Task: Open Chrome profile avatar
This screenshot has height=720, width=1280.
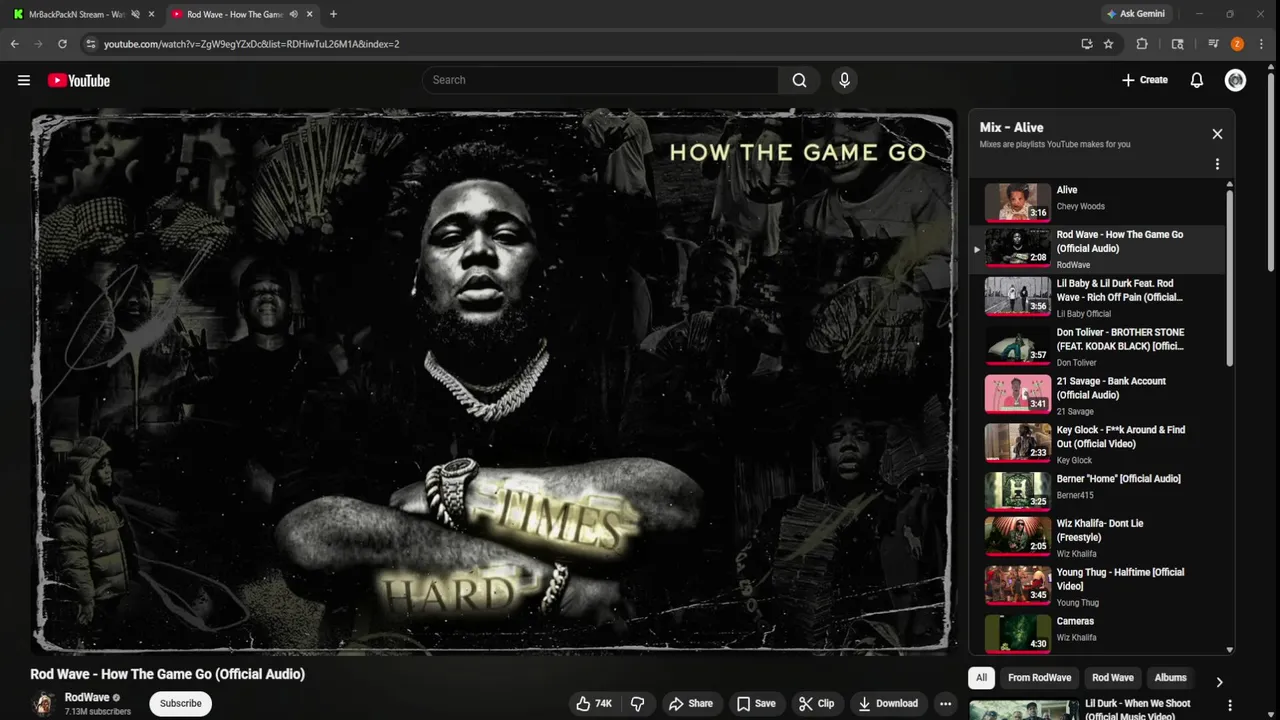Action: pyautogui.click(x=1237, y=44)
